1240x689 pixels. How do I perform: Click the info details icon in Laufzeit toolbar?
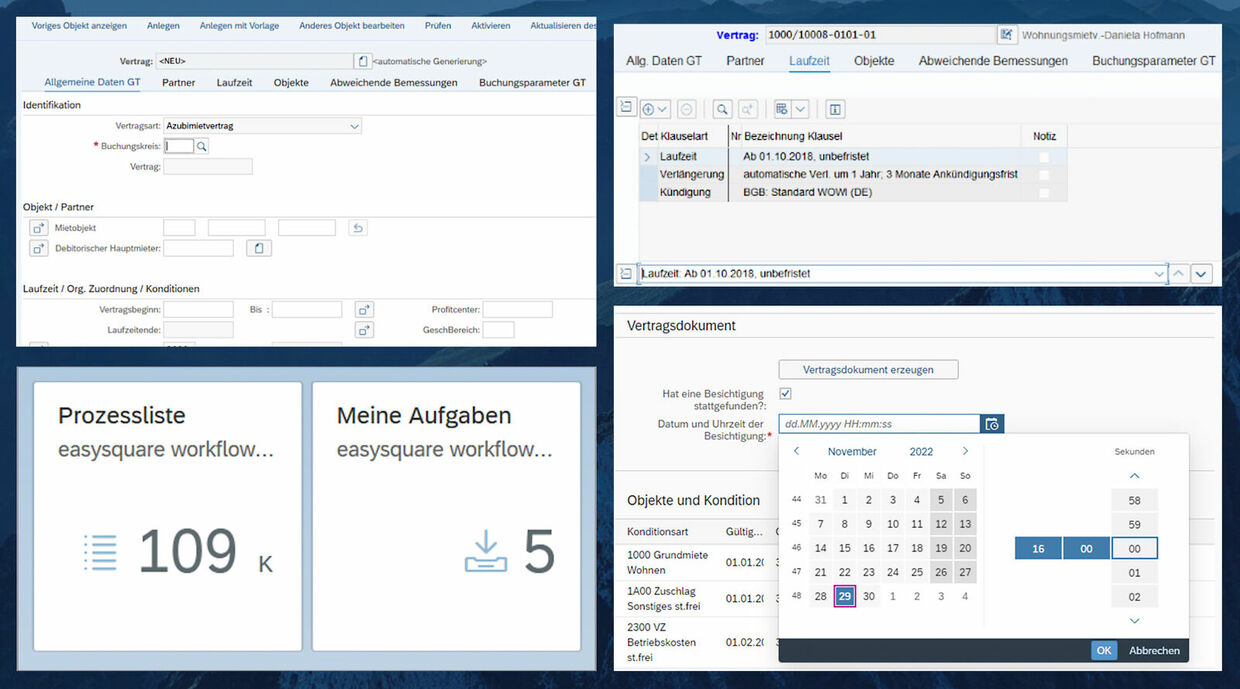pyautogui.click(x=835, y=109)
